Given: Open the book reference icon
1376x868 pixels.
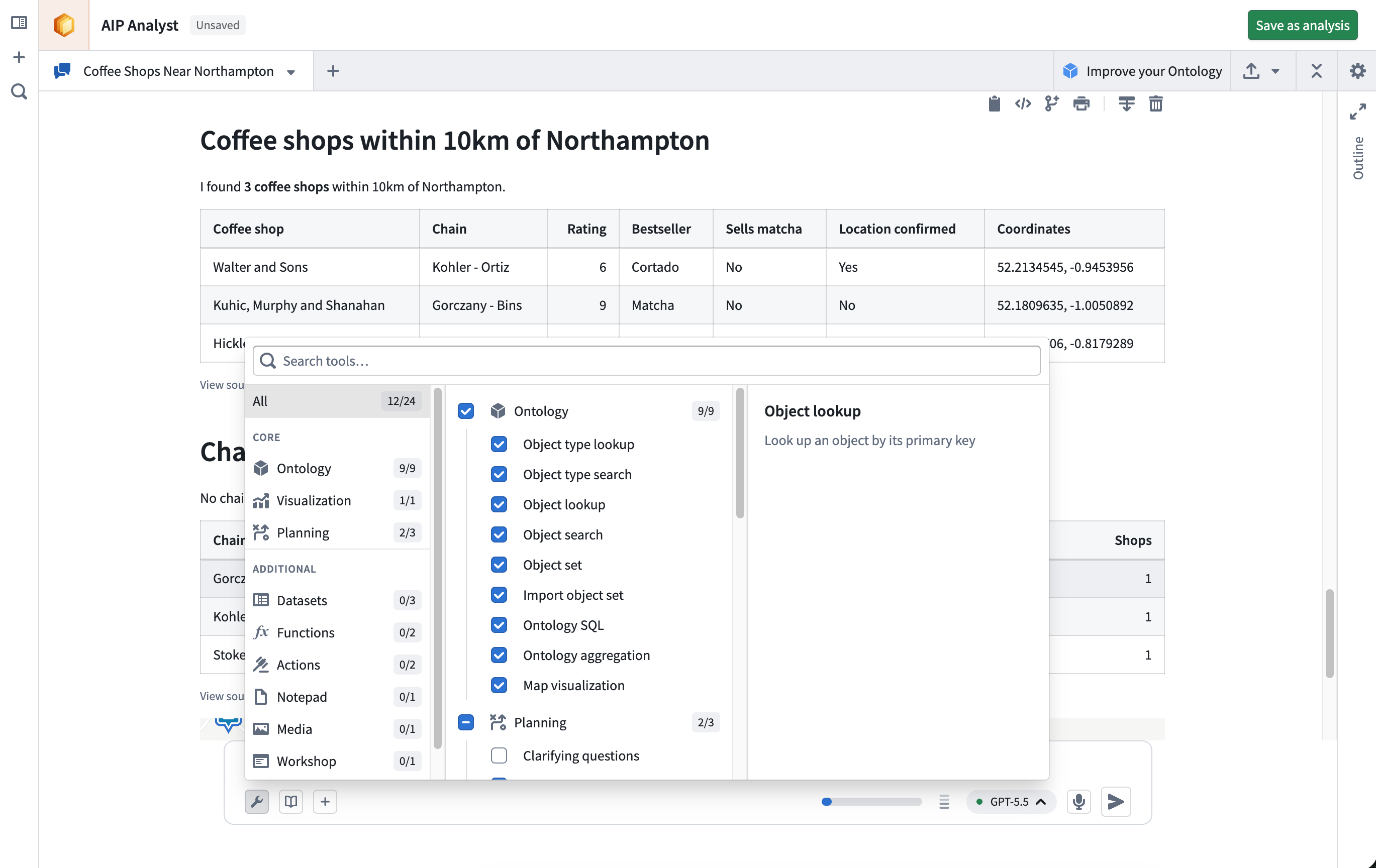Looking at the screenshot, I should (291, 802).
